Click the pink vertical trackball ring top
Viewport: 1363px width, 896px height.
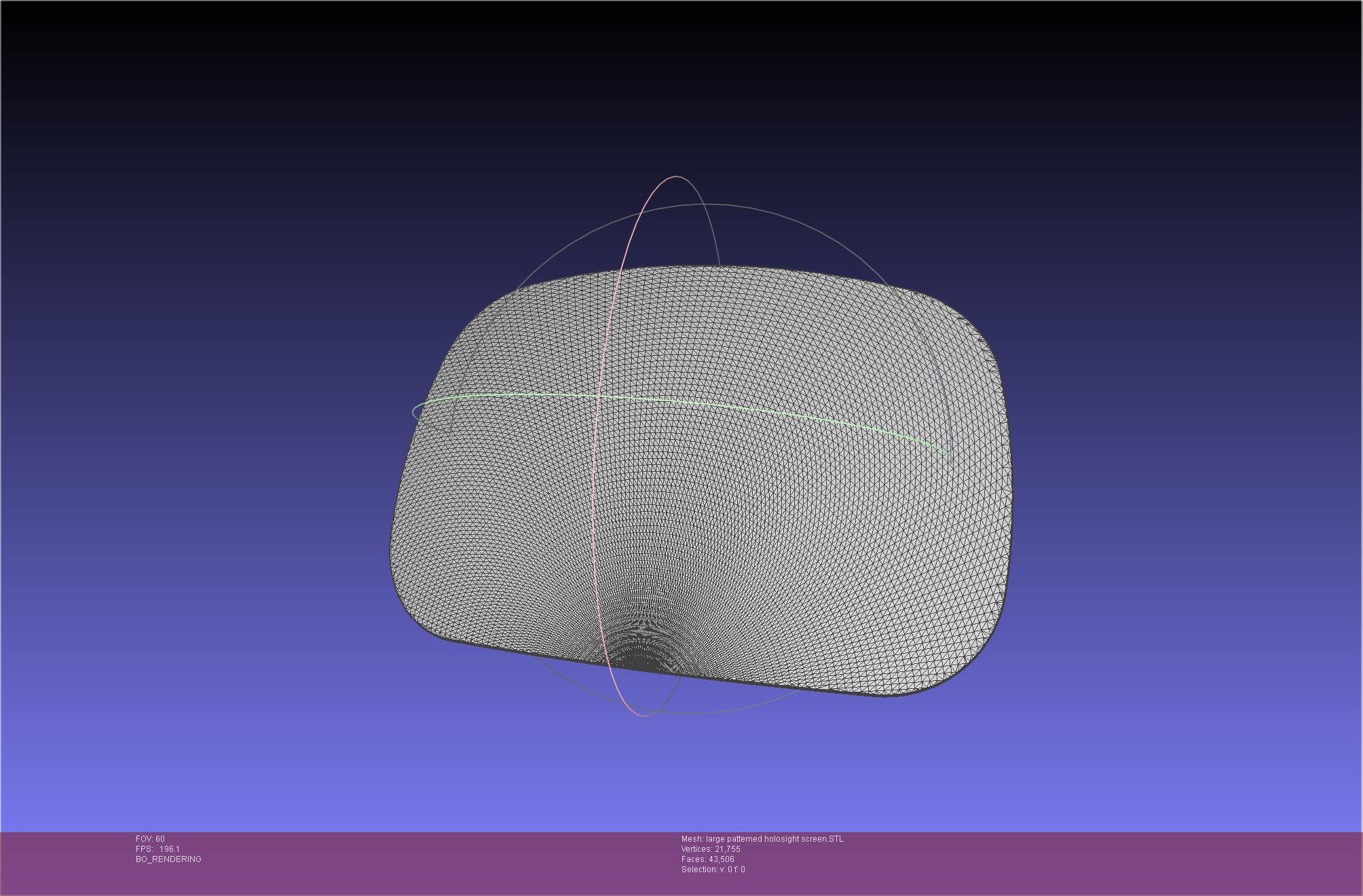click(x=676, y=176)
